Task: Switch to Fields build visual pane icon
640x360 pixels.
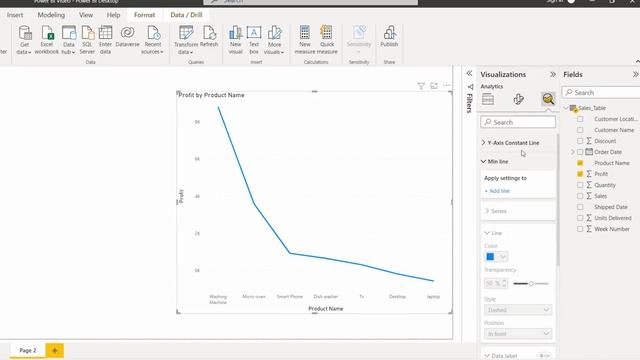Action: 488,99
